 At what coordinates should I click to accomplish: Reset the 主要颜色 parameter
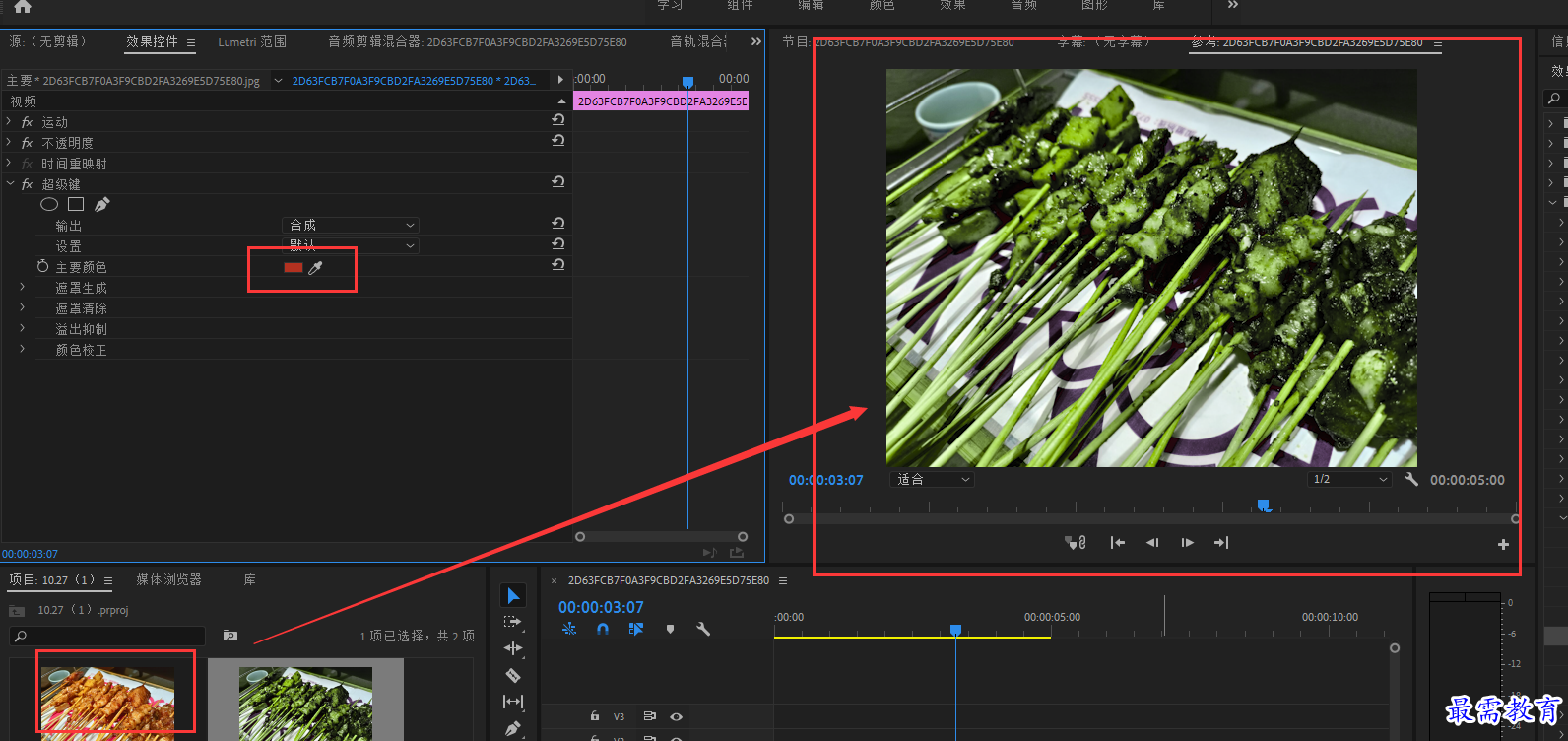pyautogui.click(x=558, y=264)
